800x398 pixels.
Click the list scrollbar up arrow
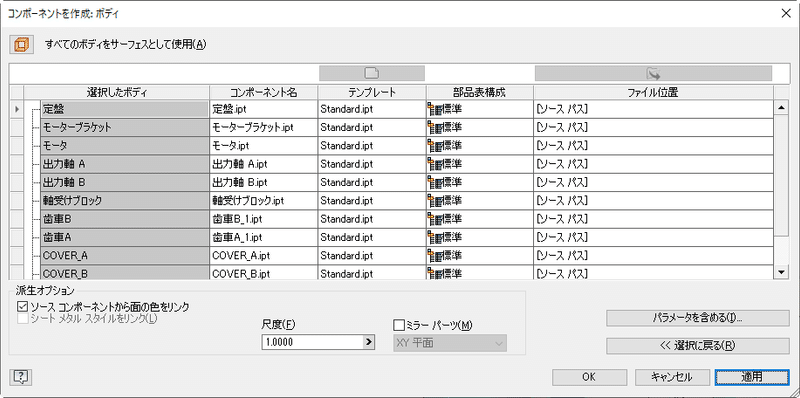tap(781, 108)
